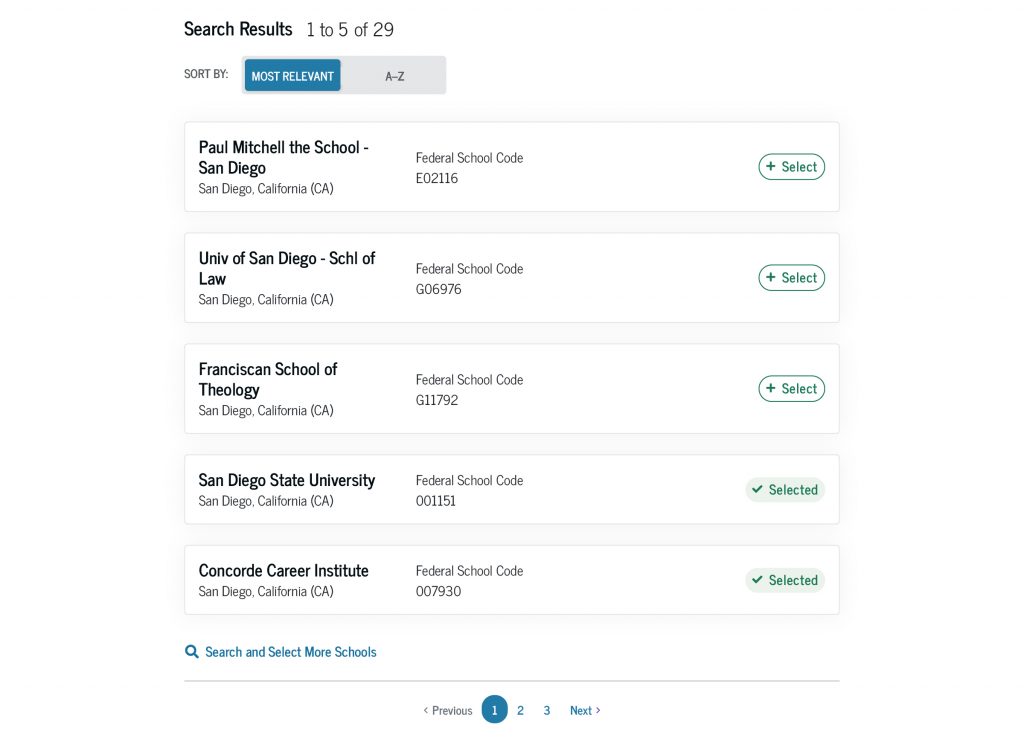1024x754 pixels.
Task: Click the plus icon for Franciscan School of Theology
Action: pos(771,388)
